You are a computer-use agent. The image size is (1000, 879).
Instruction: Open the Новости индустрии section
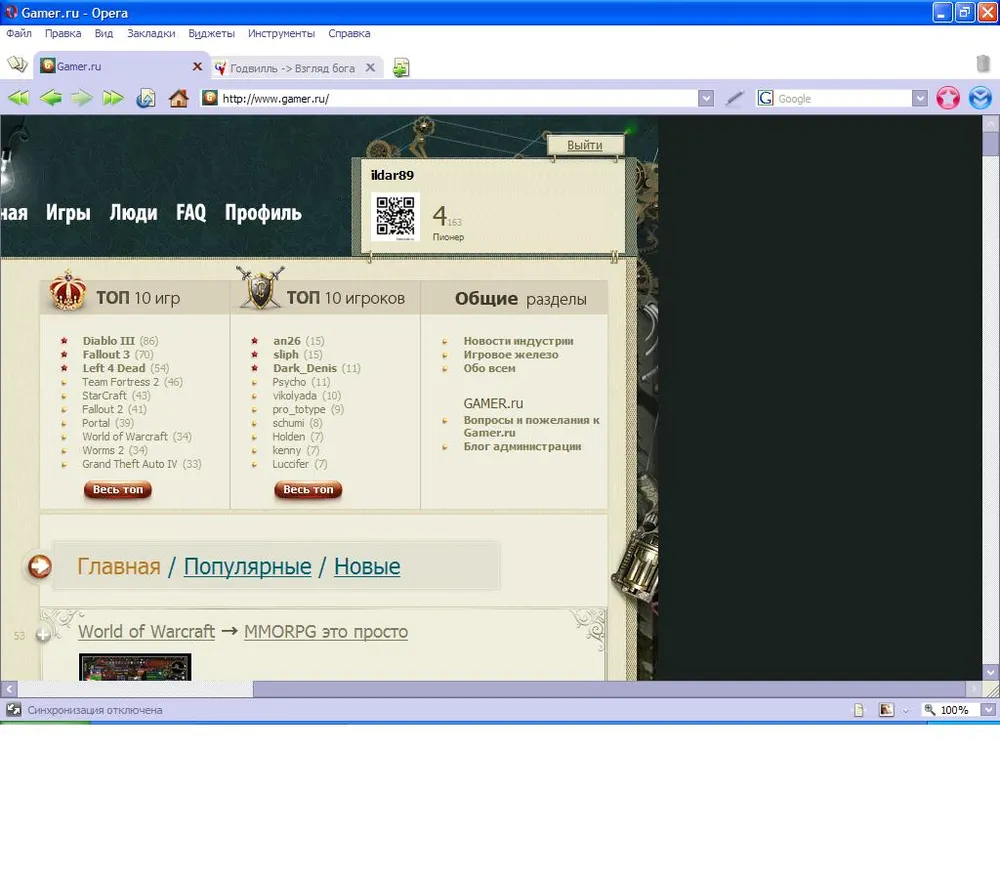[x=518, y=341]
